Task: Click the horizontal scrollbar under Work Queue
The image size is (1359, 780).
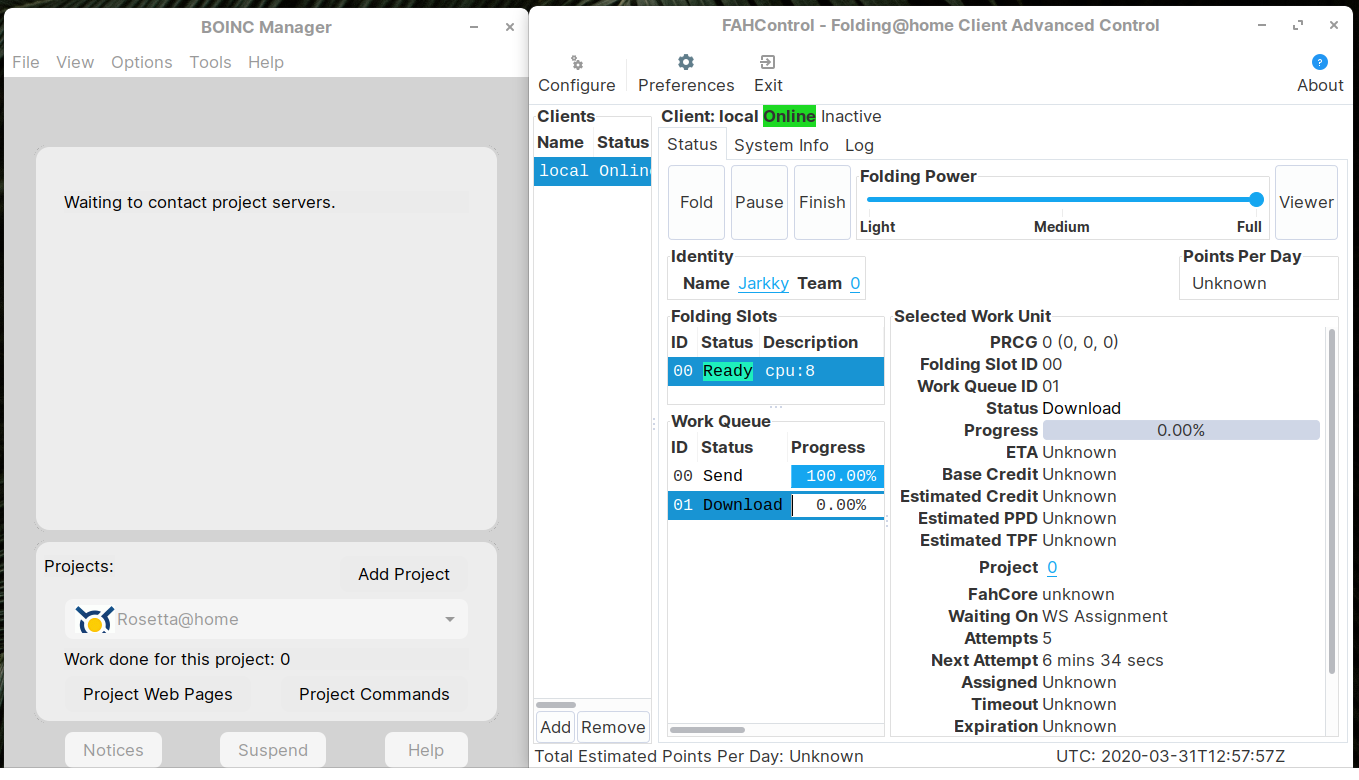Action: [707, 730]
